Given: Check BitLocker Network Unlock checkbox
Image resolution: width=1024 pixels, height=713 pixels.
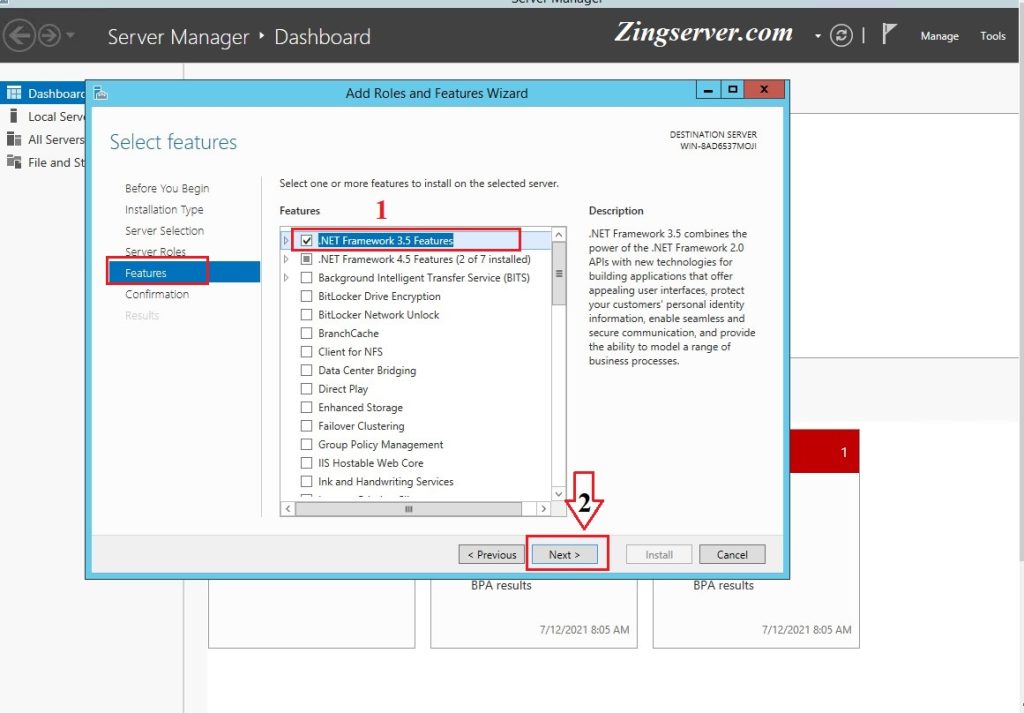Looking at the screenshot, I should click(306, 315).
